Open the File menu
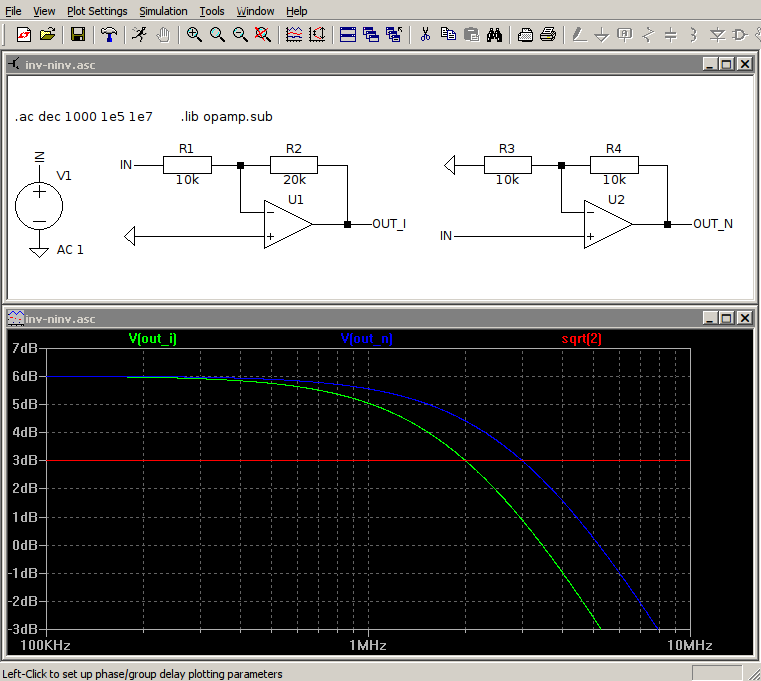The height and width of the screenshot is (681, 761). [x=13, y=11]
